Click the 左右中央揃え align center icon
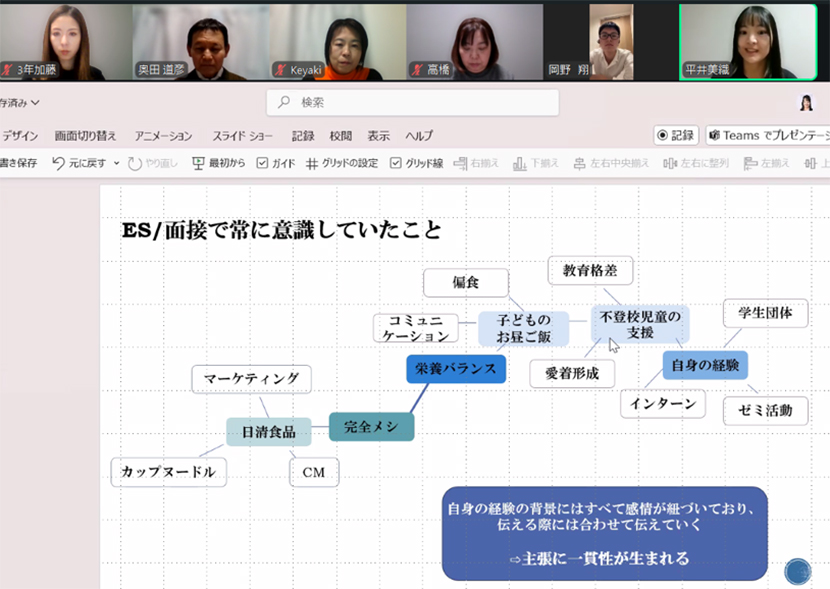830x589 pixels. pyautogui.click(x=579, y=163)
